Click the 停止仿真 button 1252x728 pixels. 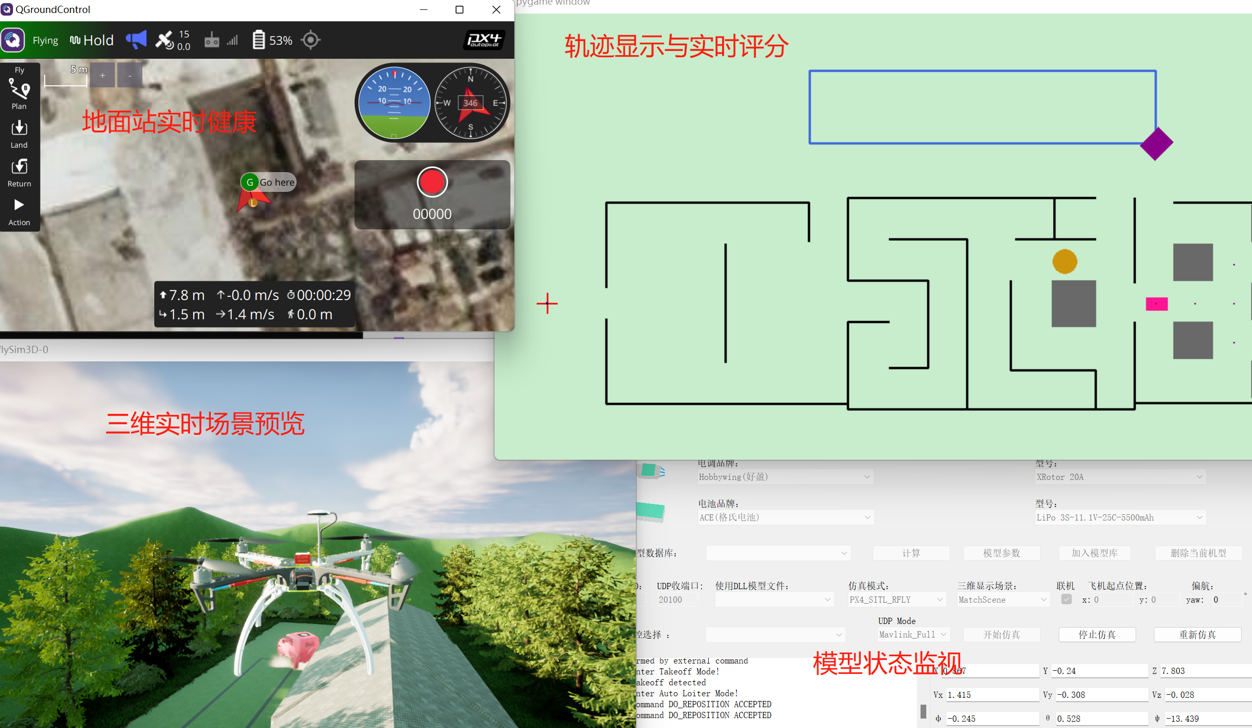(x=1096, y=635)
